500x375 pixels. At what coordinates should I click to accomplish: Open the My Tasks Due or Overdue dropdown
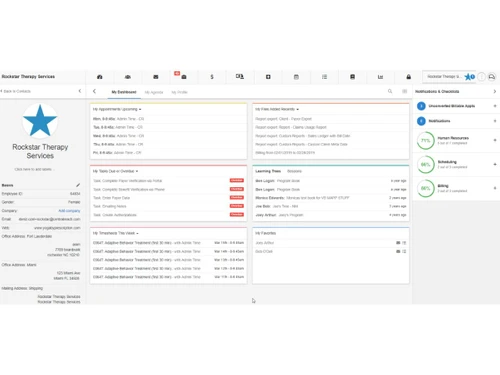(115, 171)
